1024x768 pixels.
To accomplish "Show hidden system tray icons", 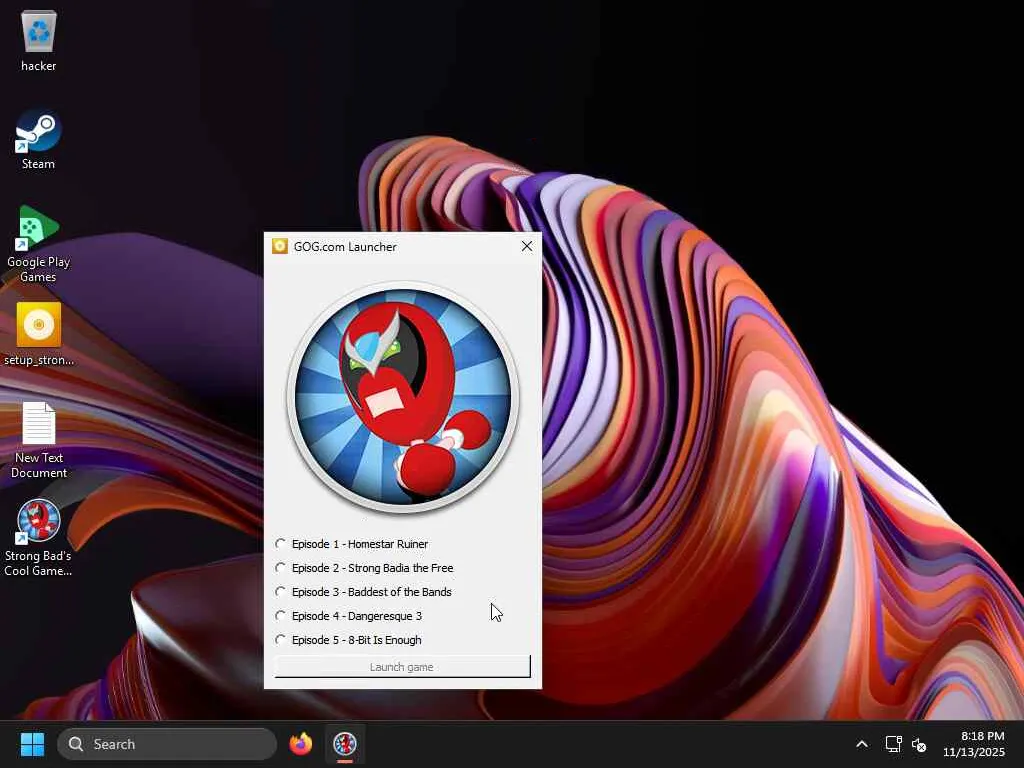I will click(862, 744).
